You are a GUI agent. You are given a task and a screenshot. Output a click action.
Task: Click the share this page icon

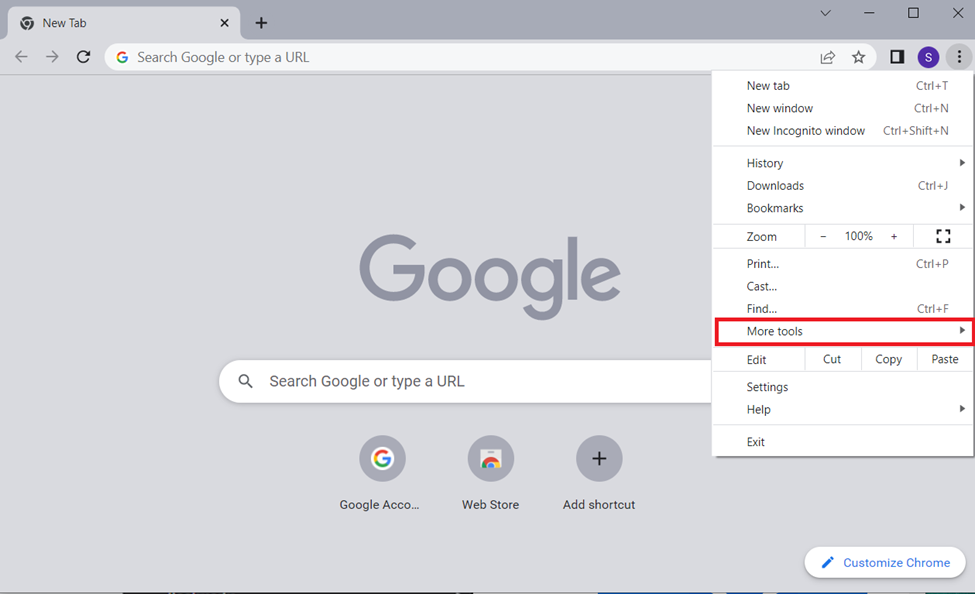click(x=828, y=57)
